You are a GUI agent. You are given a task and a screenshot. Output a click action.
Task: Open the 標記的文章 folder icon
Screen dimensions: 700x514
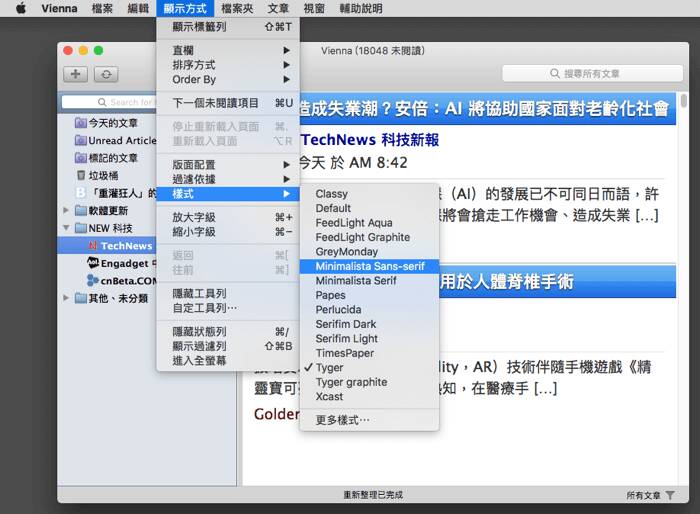point(81,158)
